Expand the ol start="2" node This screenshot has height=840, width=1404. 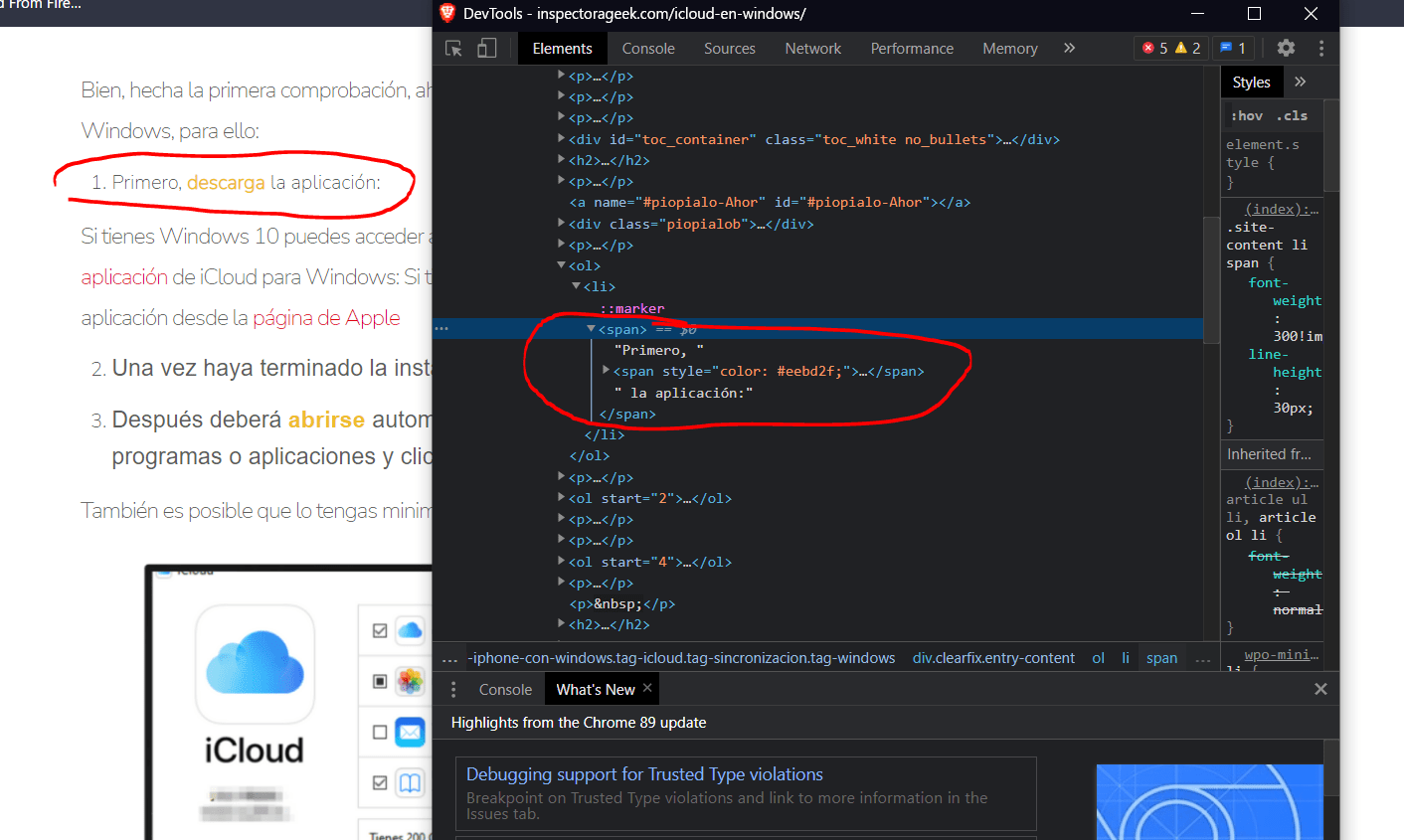point(562,498)
